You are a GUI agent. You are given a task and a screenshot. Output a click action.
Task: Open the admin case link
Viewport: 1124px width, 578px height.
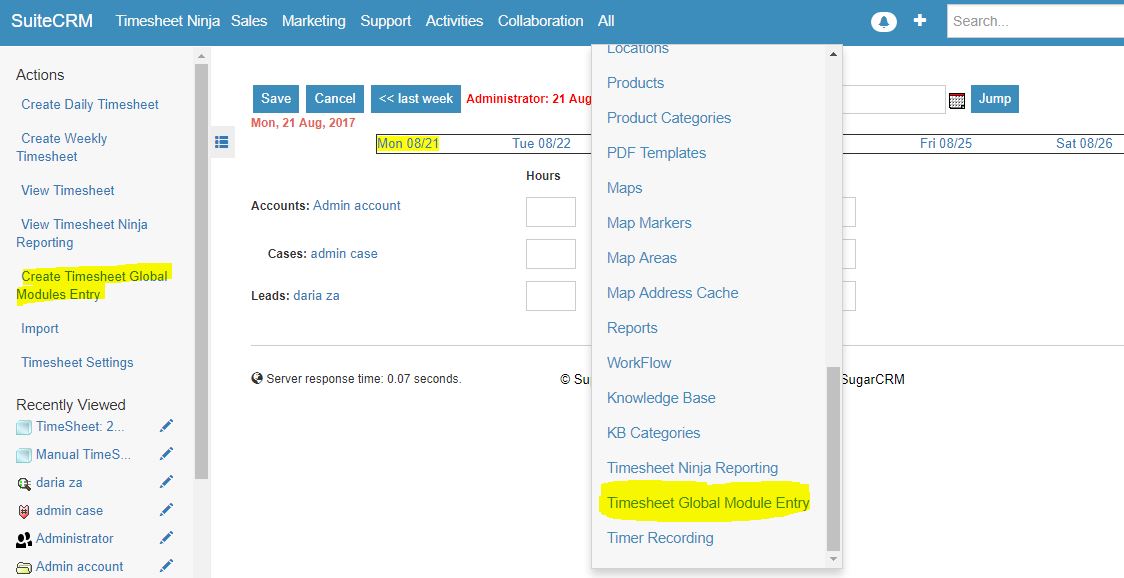[x=344, y=254]
